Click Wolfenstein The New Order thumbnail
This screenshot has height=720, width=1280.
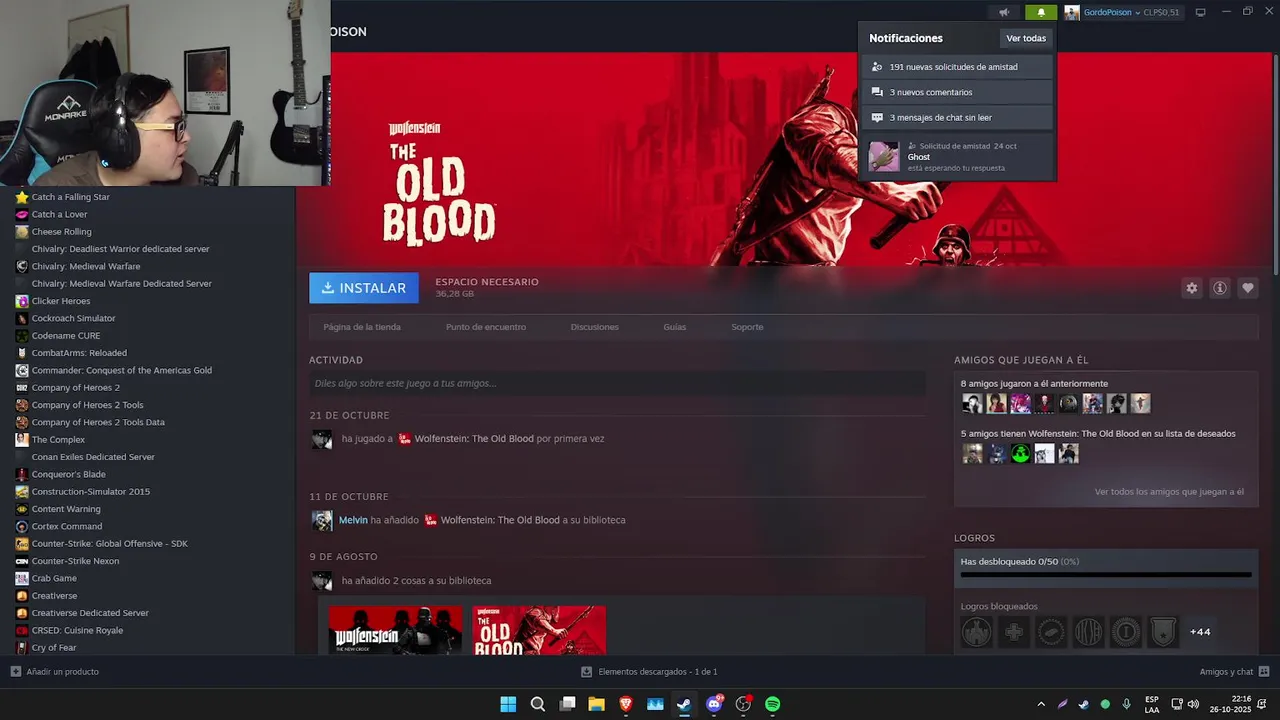click(x=396, y=630)
